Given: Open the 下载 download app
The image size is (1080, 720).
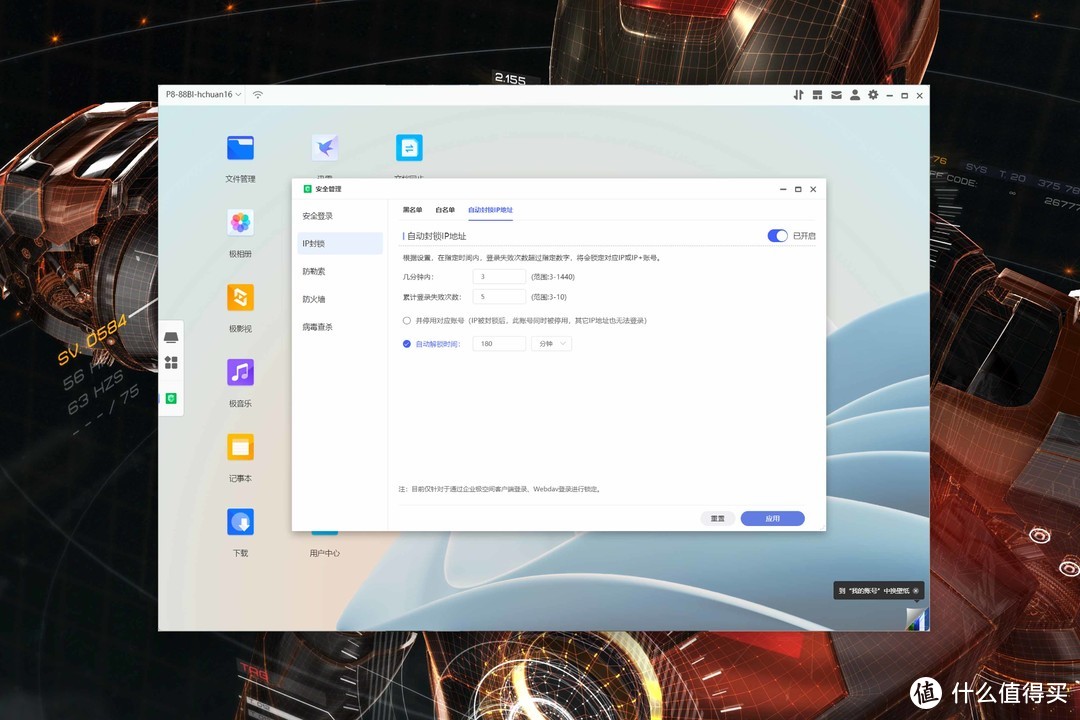Looking at the screenshot, I should 240,522.
